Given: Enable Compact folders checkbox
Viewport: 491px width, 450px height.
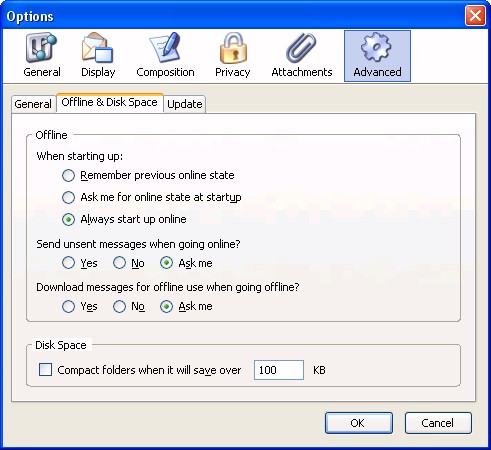Looking at the screenshot, I should [x=45, y=370].
